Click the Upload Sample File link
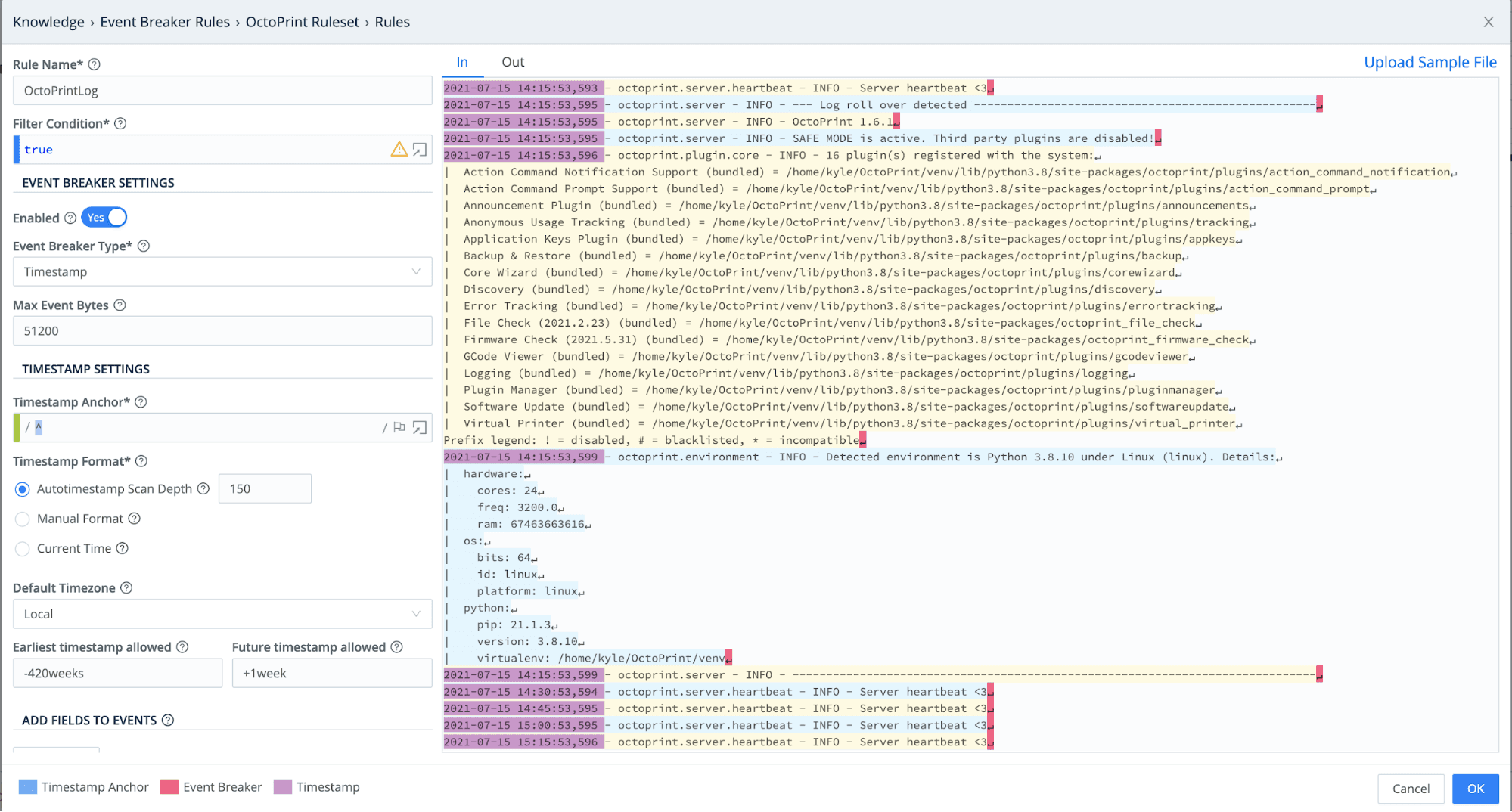This screenshot has height=812, width=1512. (x=1430, y=63)
